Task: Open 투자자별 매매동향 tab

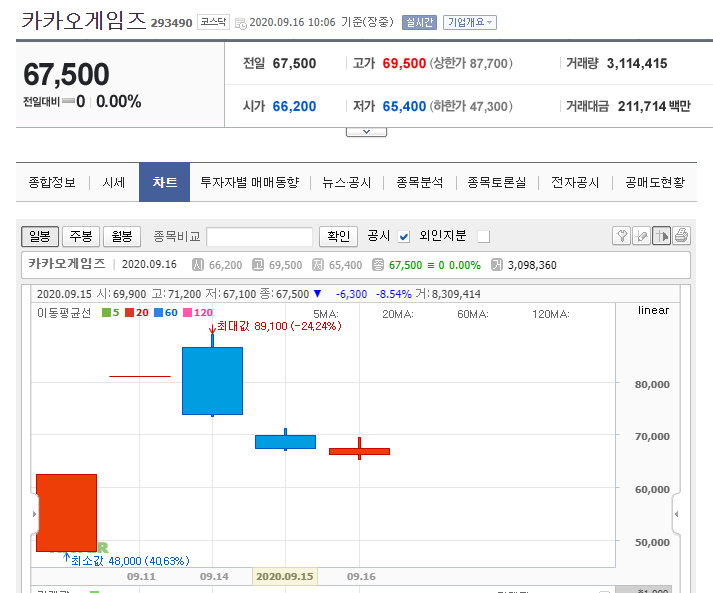Action: click(250, 182)
